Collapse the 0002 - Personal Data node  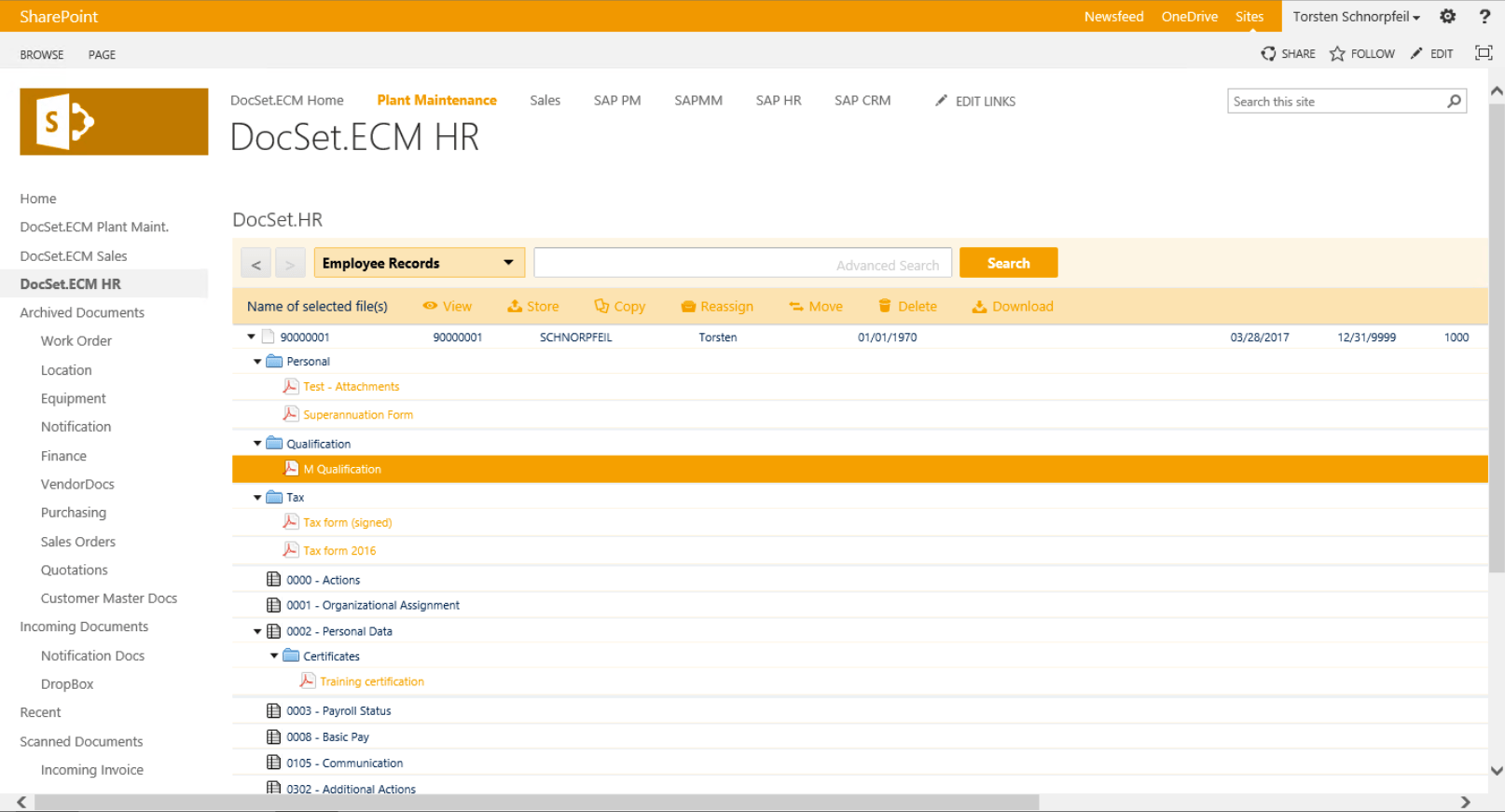(x=257, y=632)
